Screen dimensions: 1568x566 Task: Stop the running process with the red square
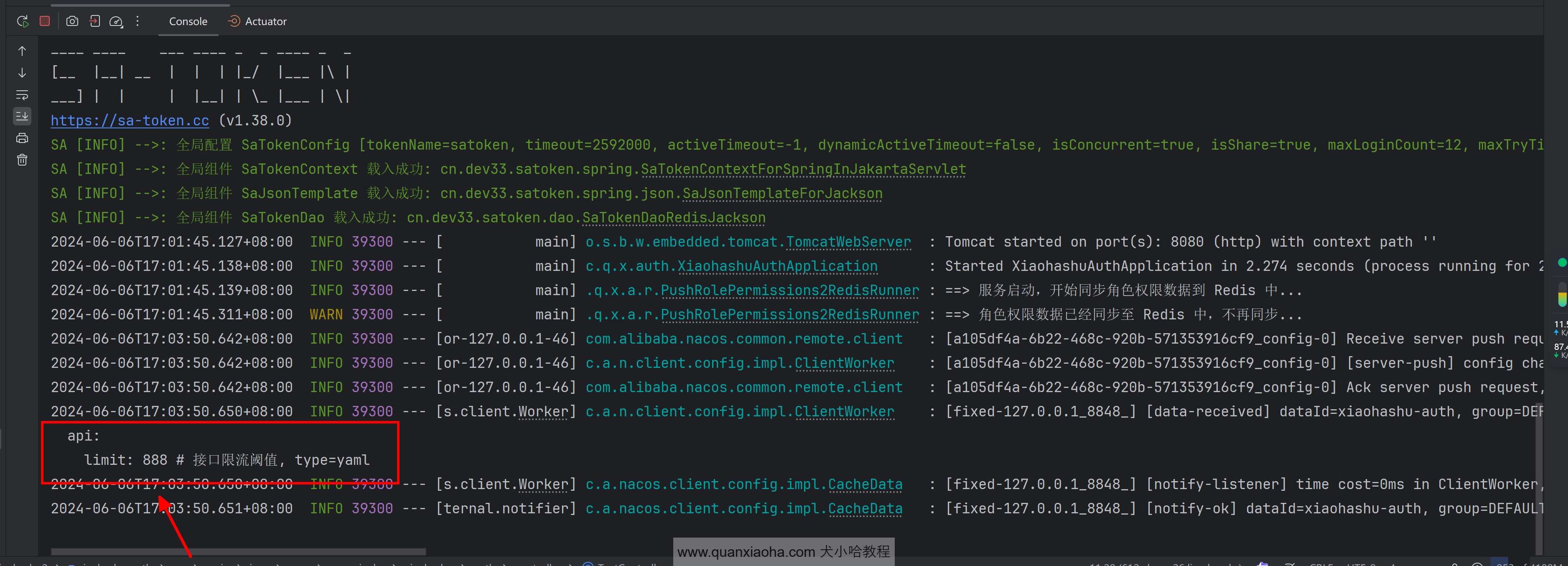click(44, 21)
